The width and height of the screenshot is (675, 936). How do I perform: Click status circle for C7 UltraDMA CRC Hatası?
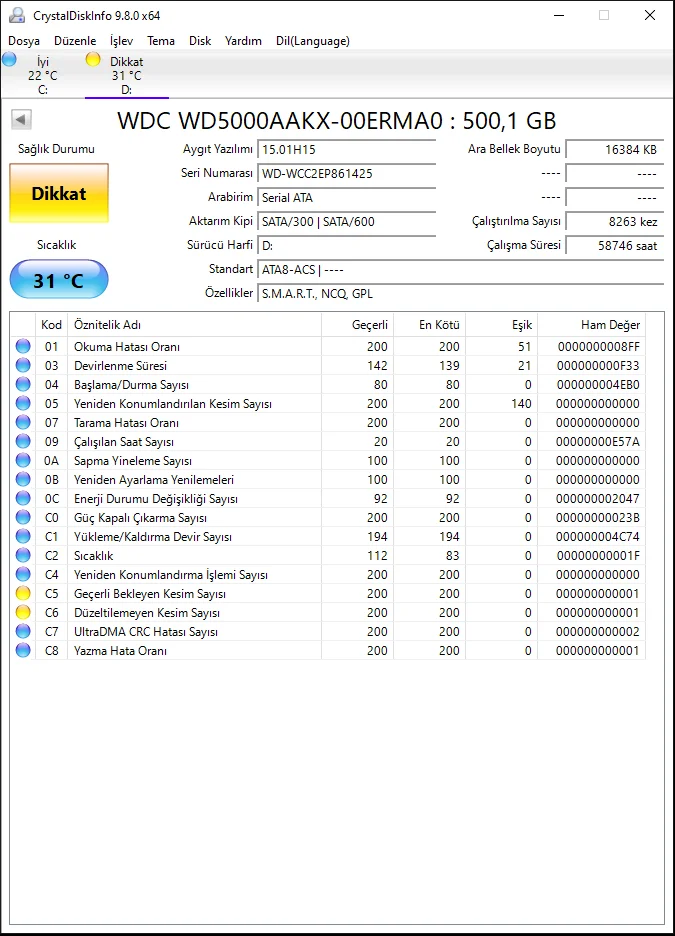coord(23,632)
